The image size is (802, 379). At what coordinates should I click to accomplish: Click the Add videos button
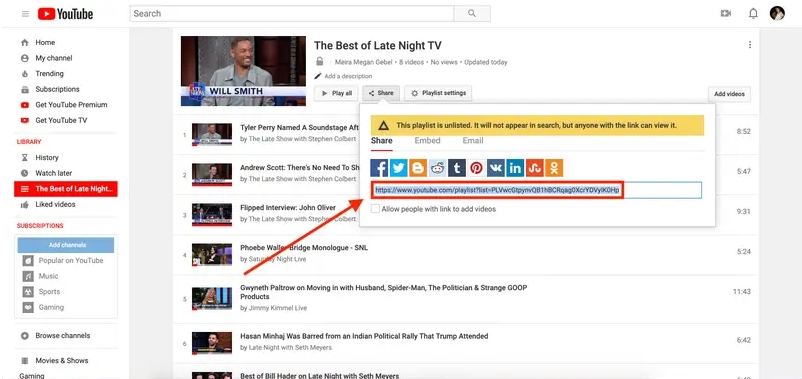click(x=729, y=94)
